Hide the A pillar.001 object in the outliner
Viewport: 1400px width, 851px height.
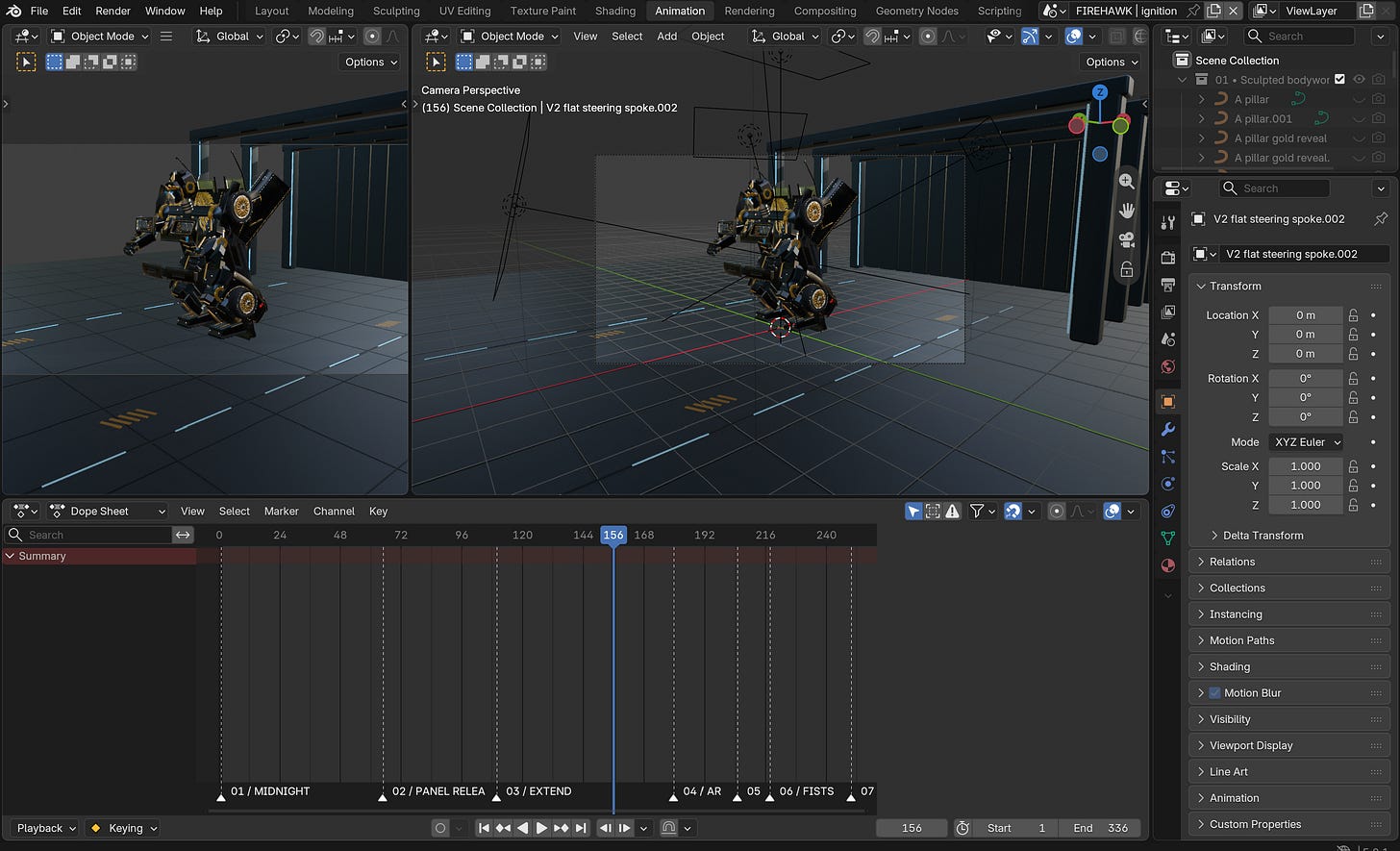[x=1359, y=119]
